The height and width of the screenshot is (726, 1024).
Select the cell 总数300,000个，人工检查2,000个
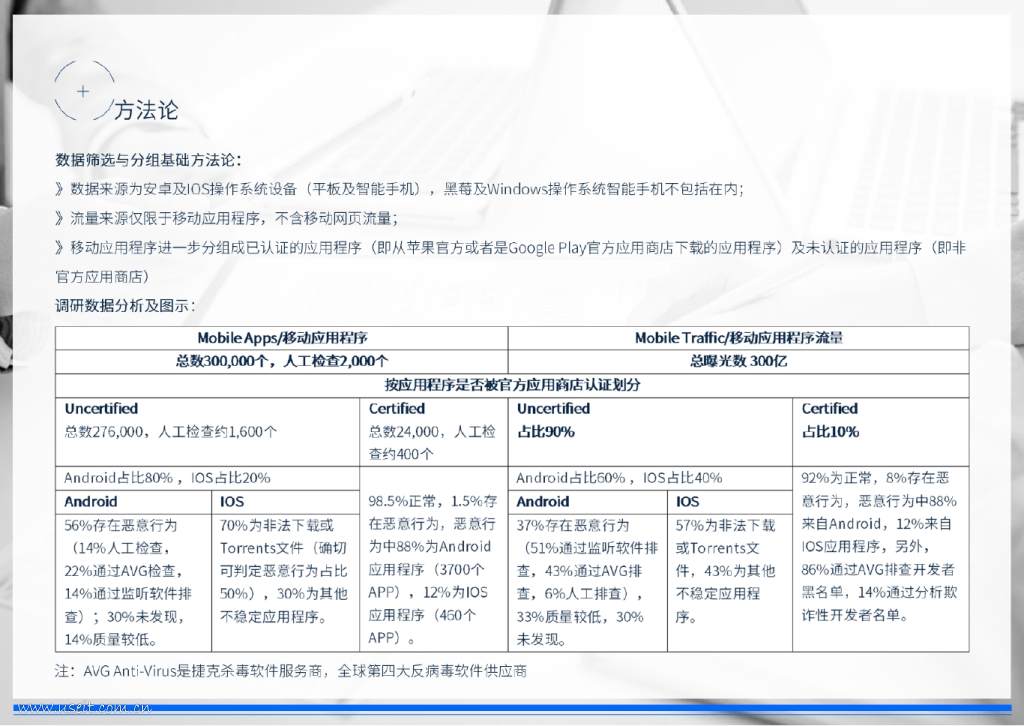pos(282,361)
